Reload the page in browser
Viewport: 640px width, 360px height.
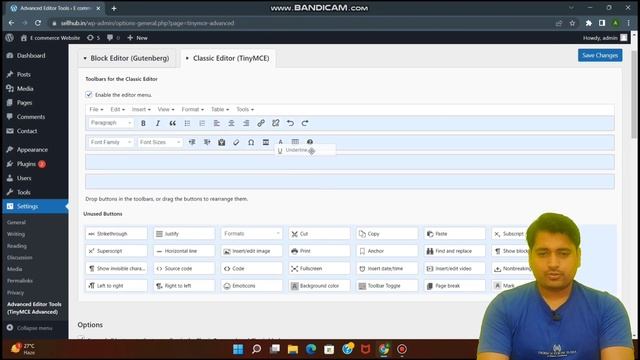38,23
